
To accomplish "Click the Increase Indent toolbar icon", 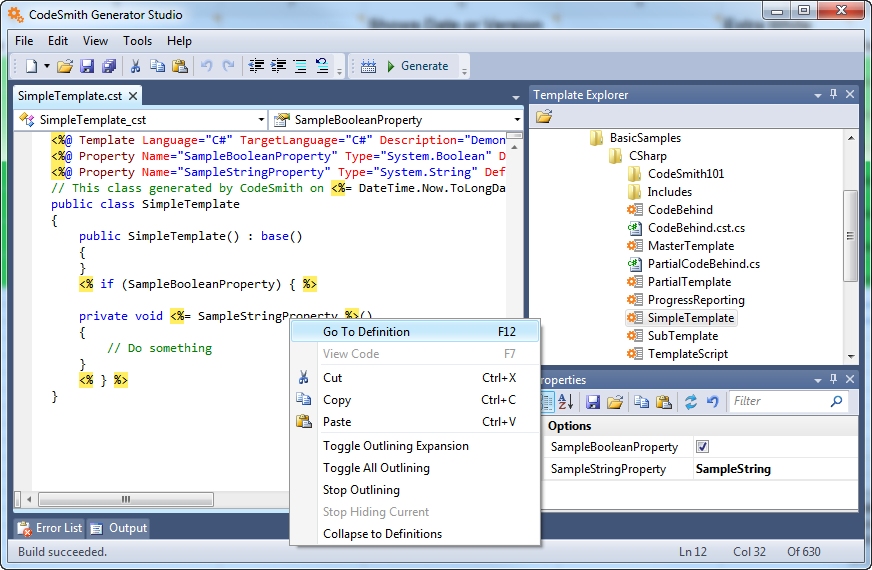I will click(278, 66).
